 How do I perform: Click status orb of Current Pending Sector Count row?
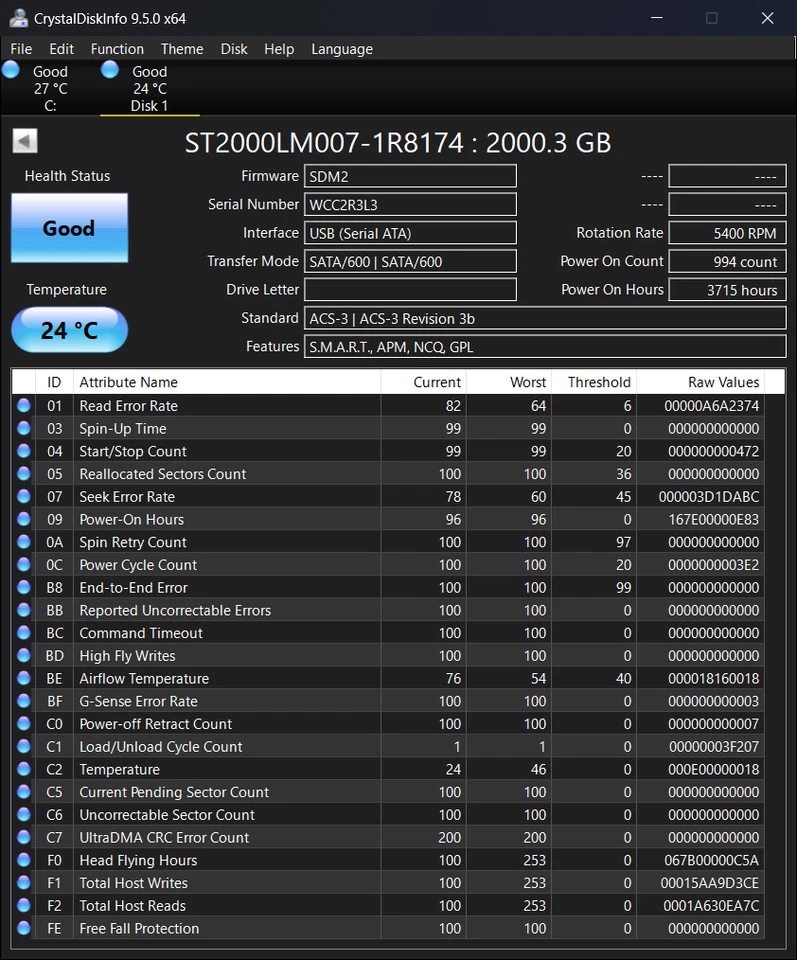point(24,790)
